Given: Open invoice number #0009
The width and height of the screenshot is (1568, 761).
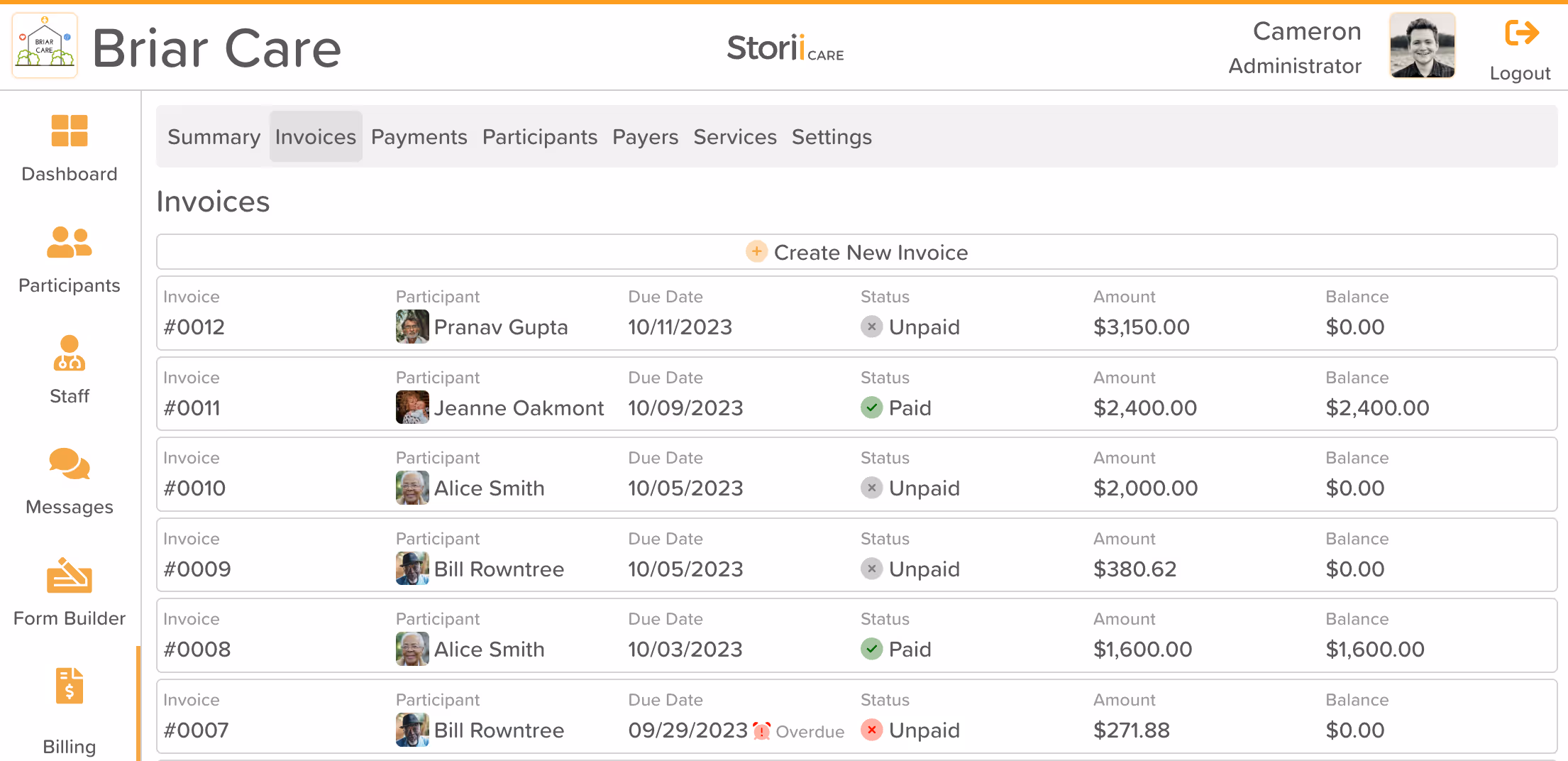Looking at the screenshot, I should [x=197, y=569].
